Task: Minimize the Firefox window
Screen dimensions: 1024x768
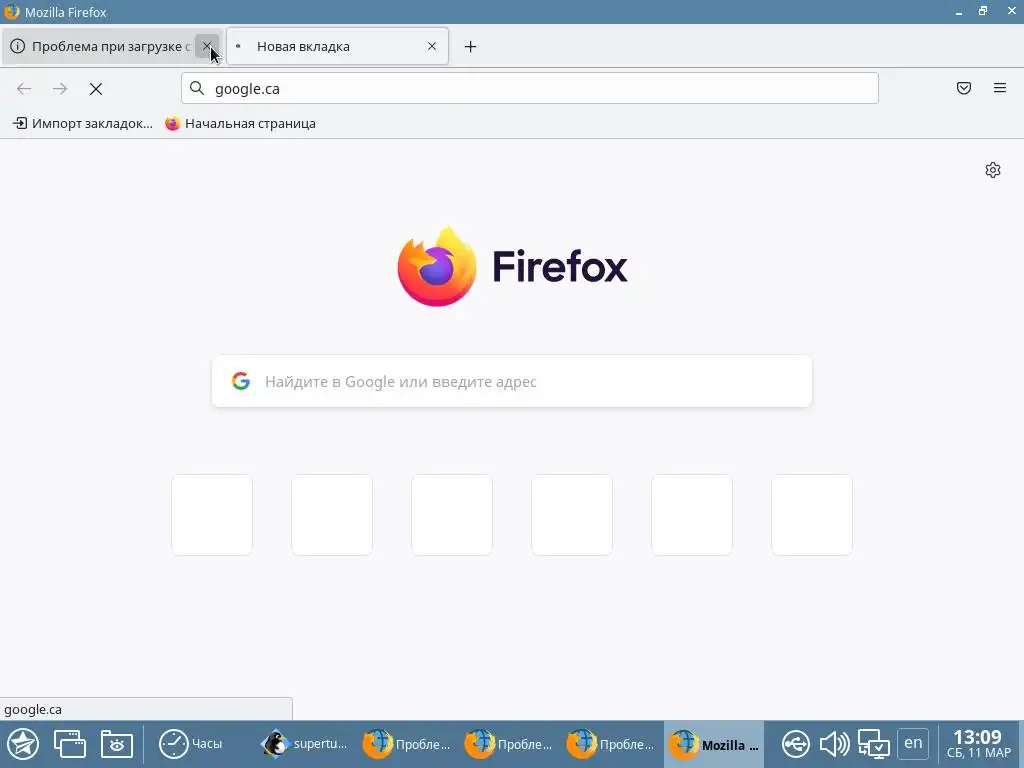Action: pyautogui.click(x=959, y=12)
